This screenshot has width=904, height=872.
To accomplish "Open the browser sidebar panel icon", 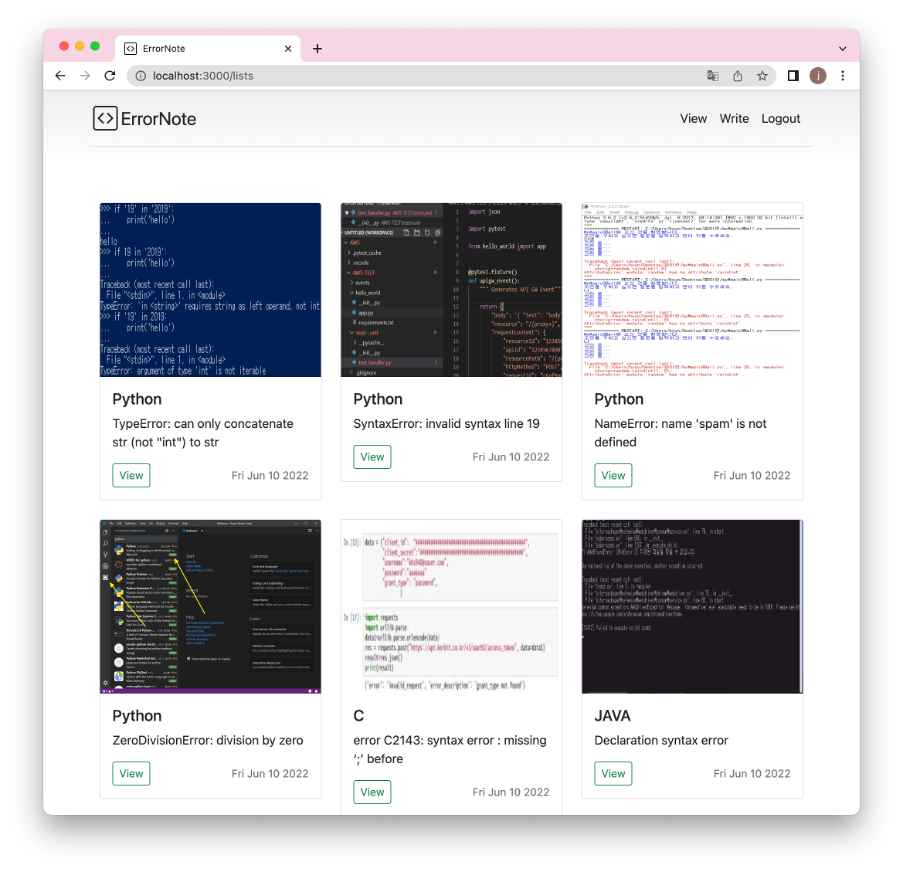I will point(792,75).
